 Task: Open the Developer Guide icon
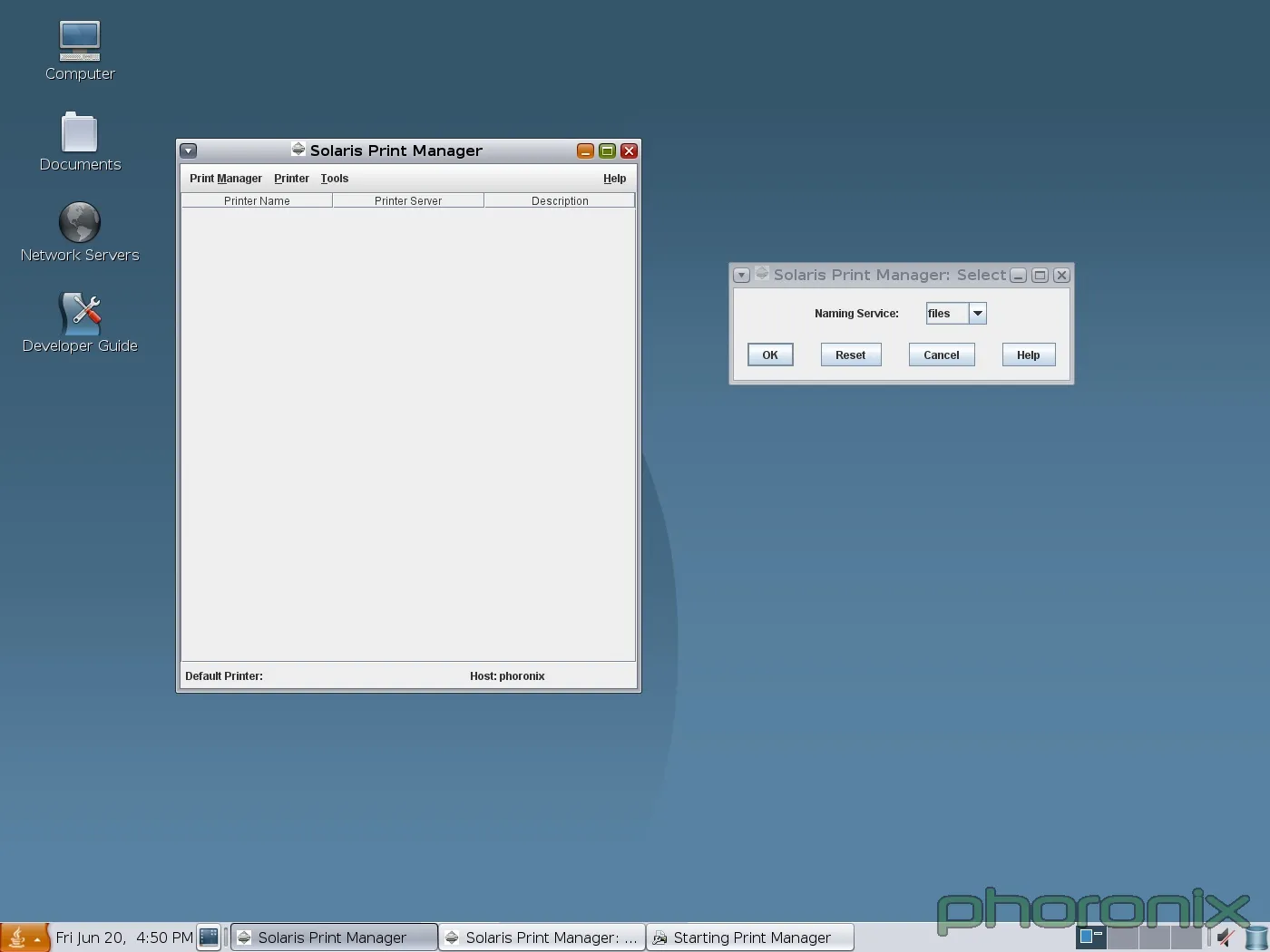pyautogui.click(x=80, y=324)
